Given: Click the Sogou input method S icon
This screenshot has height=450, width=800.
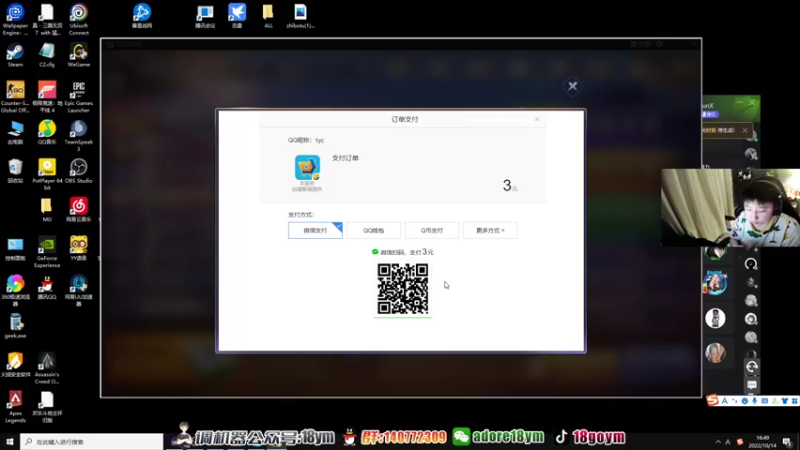Looking at the screenshot, I should click(712, 401).
